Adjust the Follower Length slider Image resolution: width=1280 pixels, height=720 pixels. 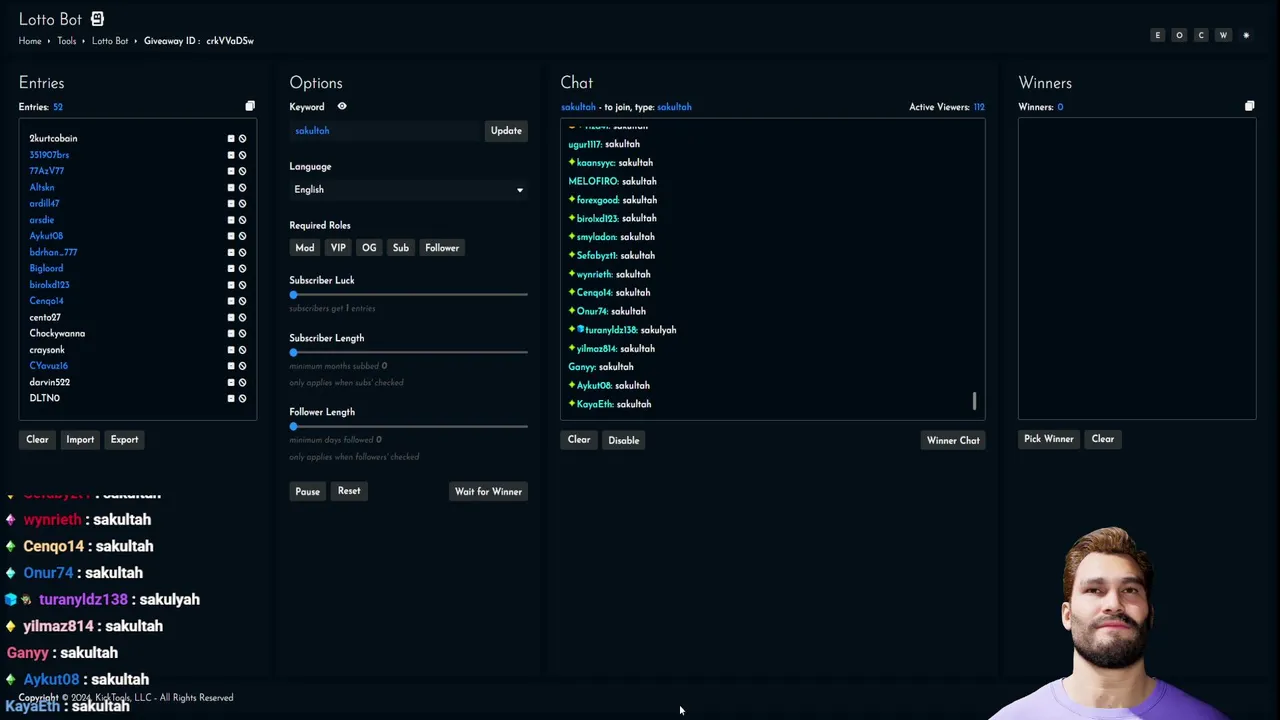click(408, 427)
